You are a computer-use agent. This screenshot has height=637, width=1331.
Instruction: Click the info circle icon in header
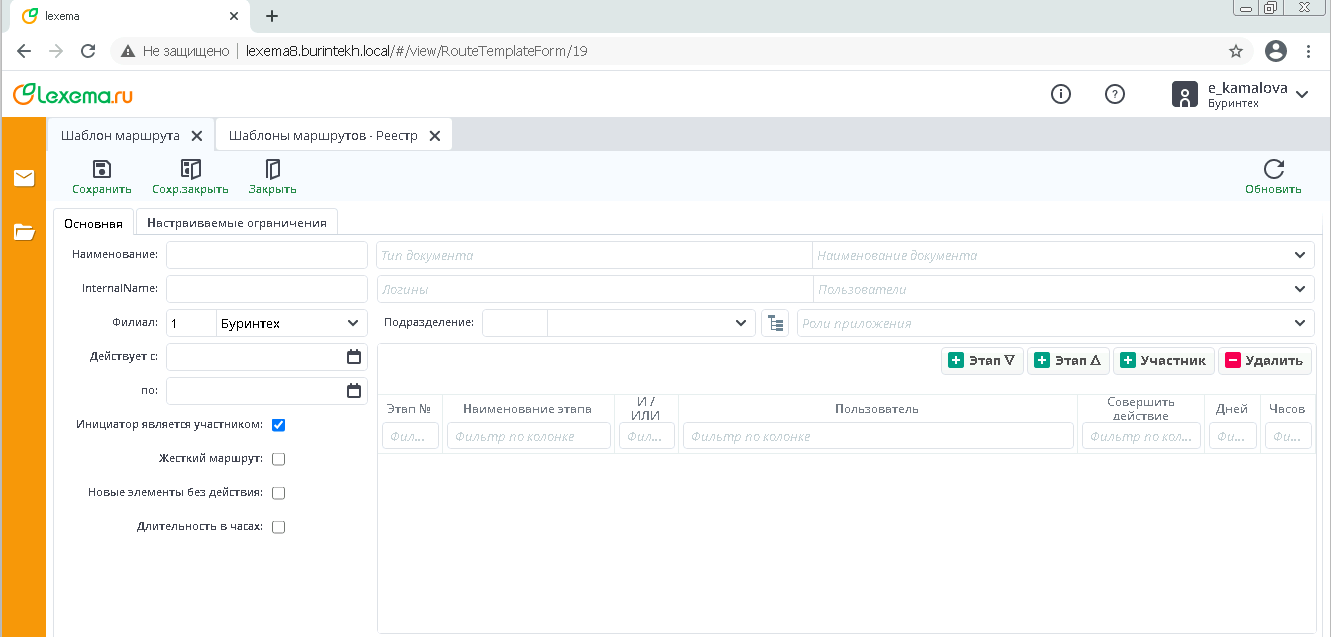coord(1061,94)
